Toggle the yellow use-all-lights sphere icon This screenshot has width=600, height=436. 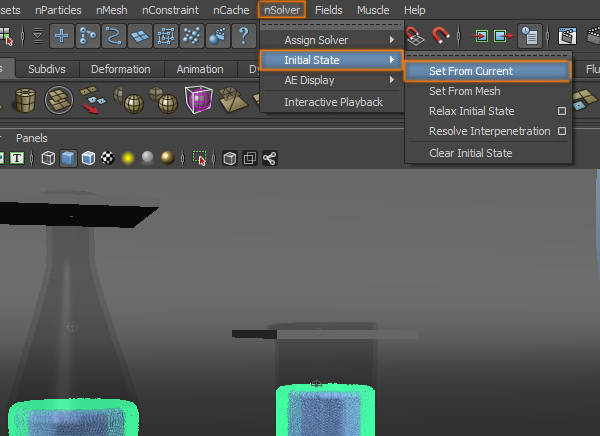click(x=128, y=158)
